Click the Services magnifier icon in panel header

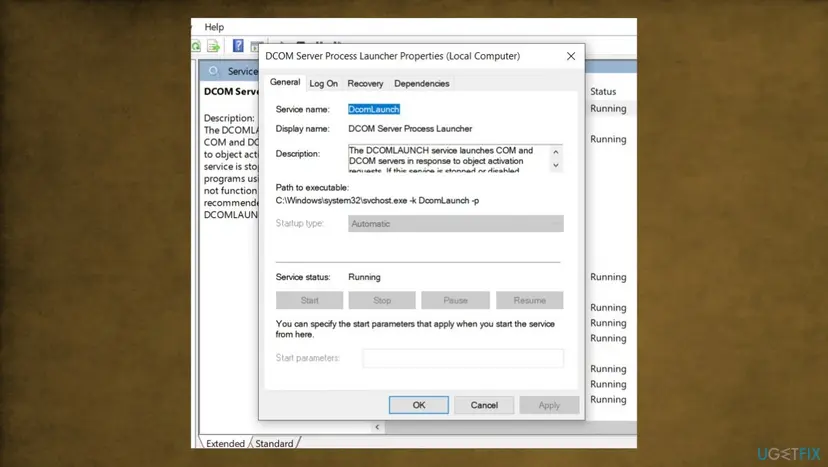click(213, 71)
